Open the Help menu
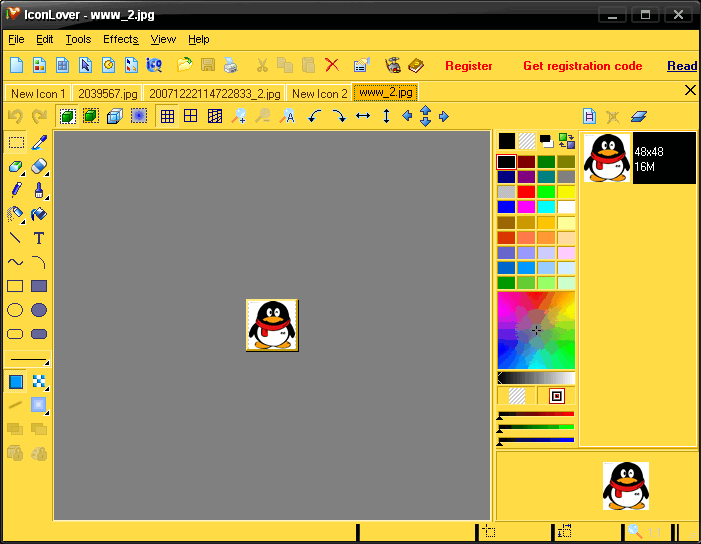The height and width of the screenshot is (544, 701). click(198, 39)
